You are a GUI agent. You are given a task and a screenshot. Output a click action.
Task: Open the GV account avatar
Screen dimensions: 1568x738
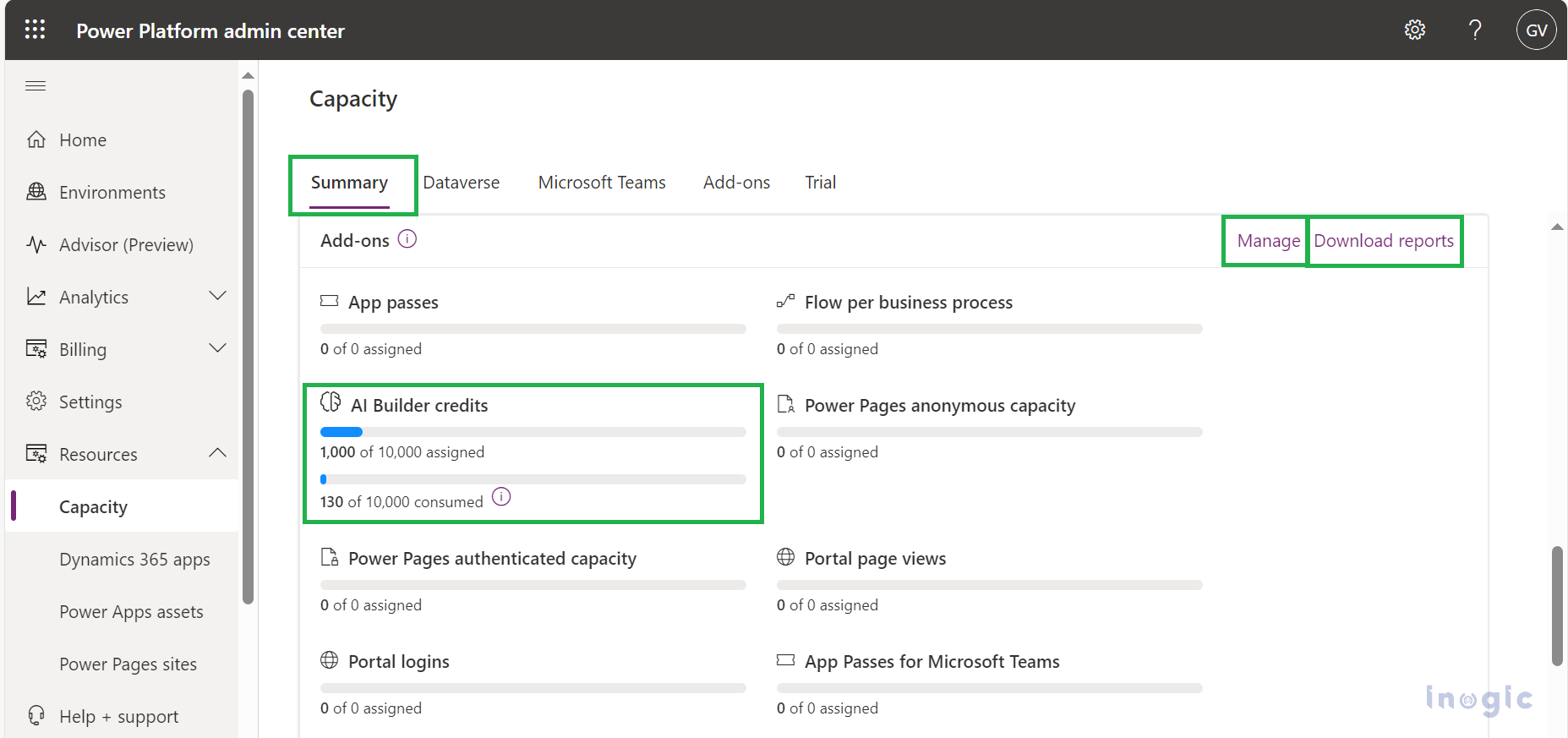click(x=1536, y=30)
